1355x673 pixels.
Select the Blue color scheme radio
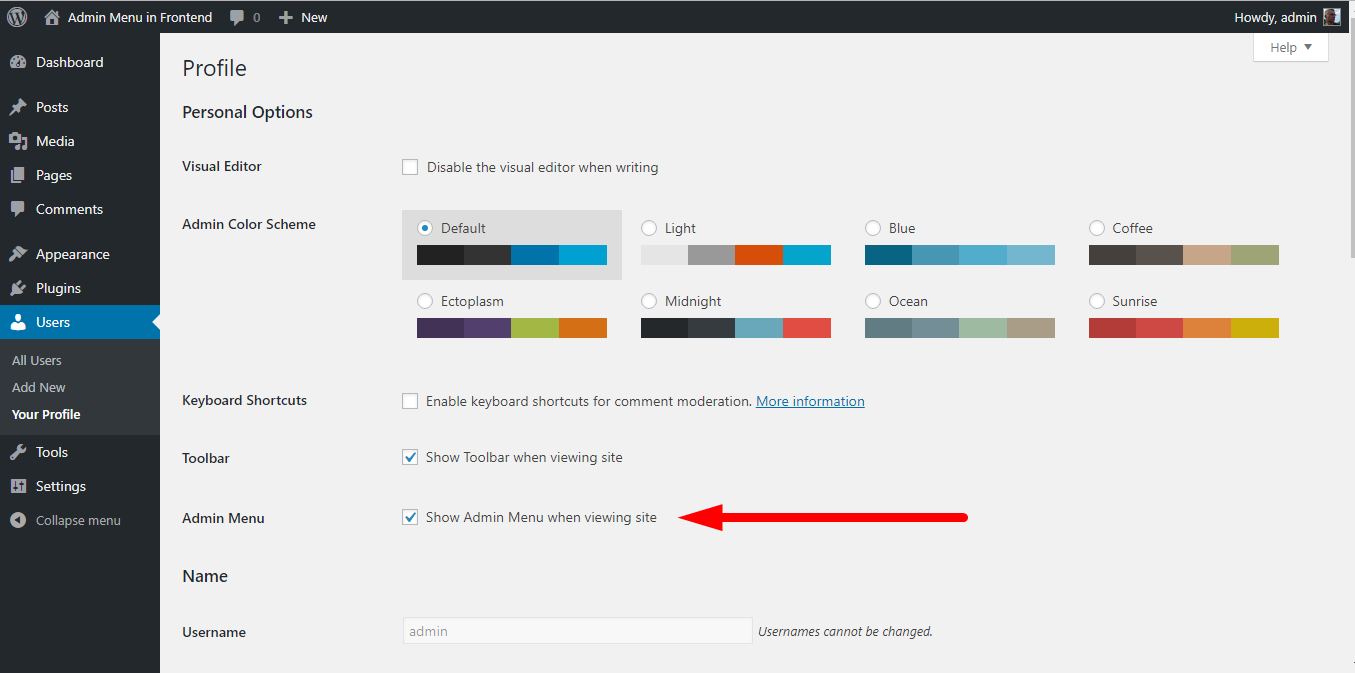coord(873,228)
